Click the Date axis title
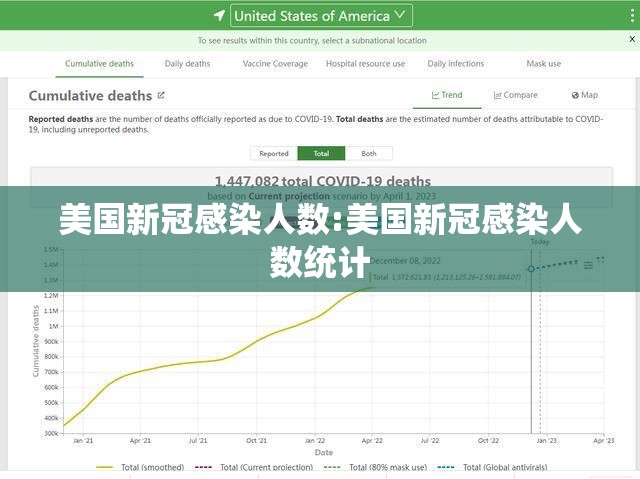This screenshot has height=479, width=640. (324, 452)
